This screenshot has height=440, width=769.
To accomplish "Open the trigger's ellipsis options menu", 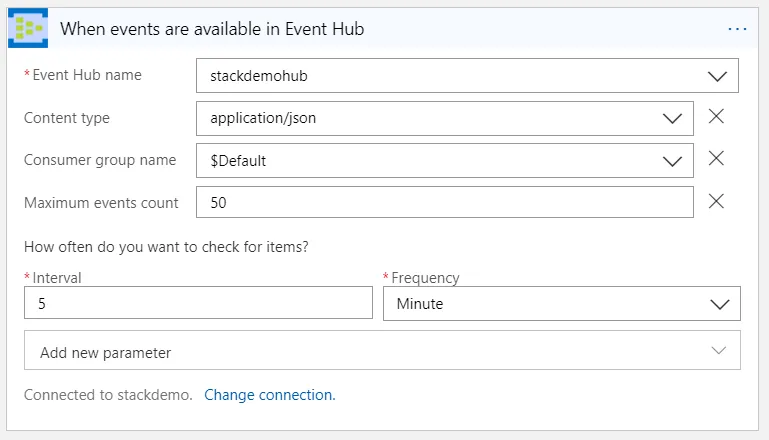I will coord(737,29).
